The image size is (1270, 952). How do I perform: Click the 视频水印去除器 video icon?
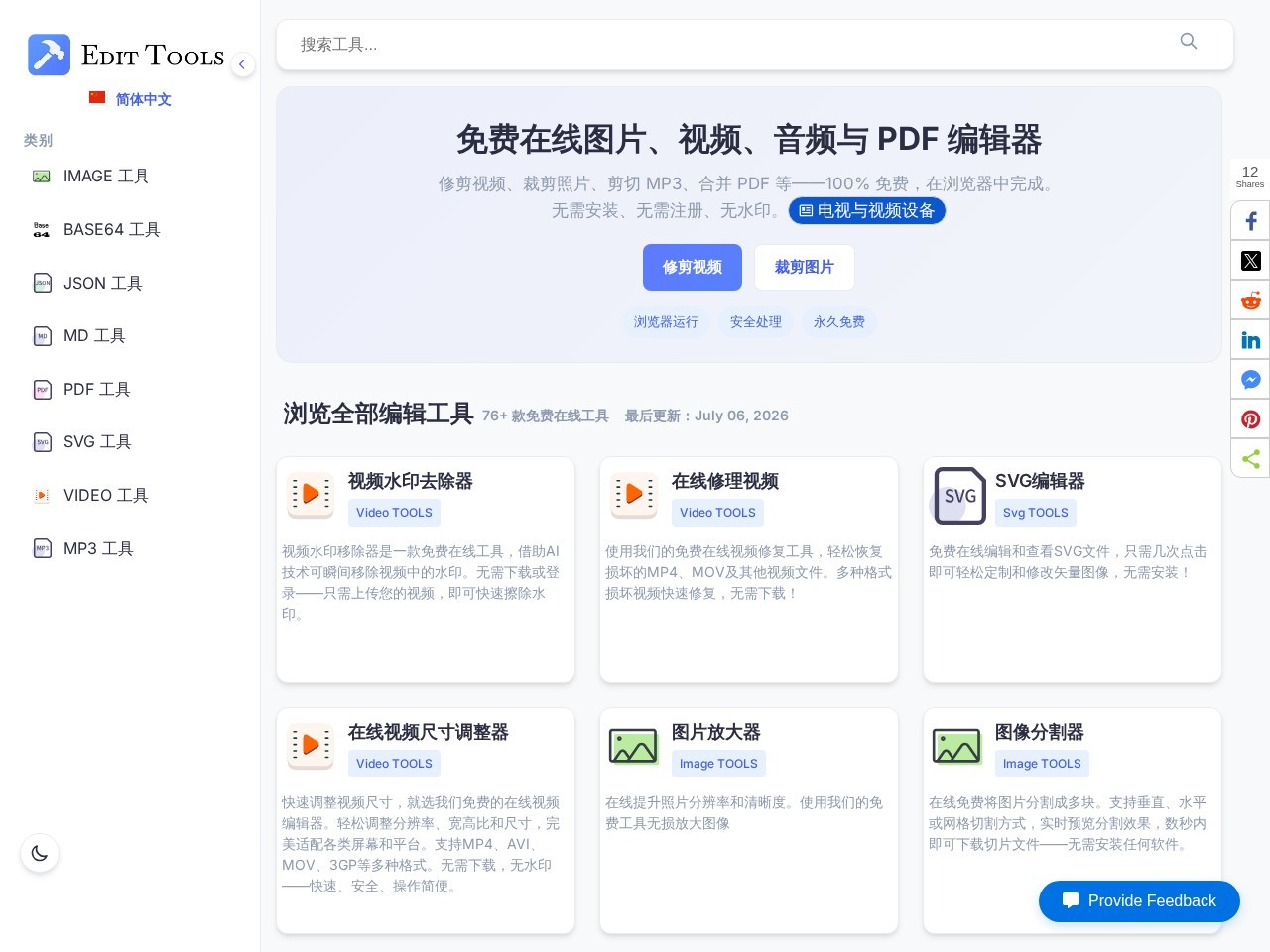pyautogui.click(x=311, y=495)
